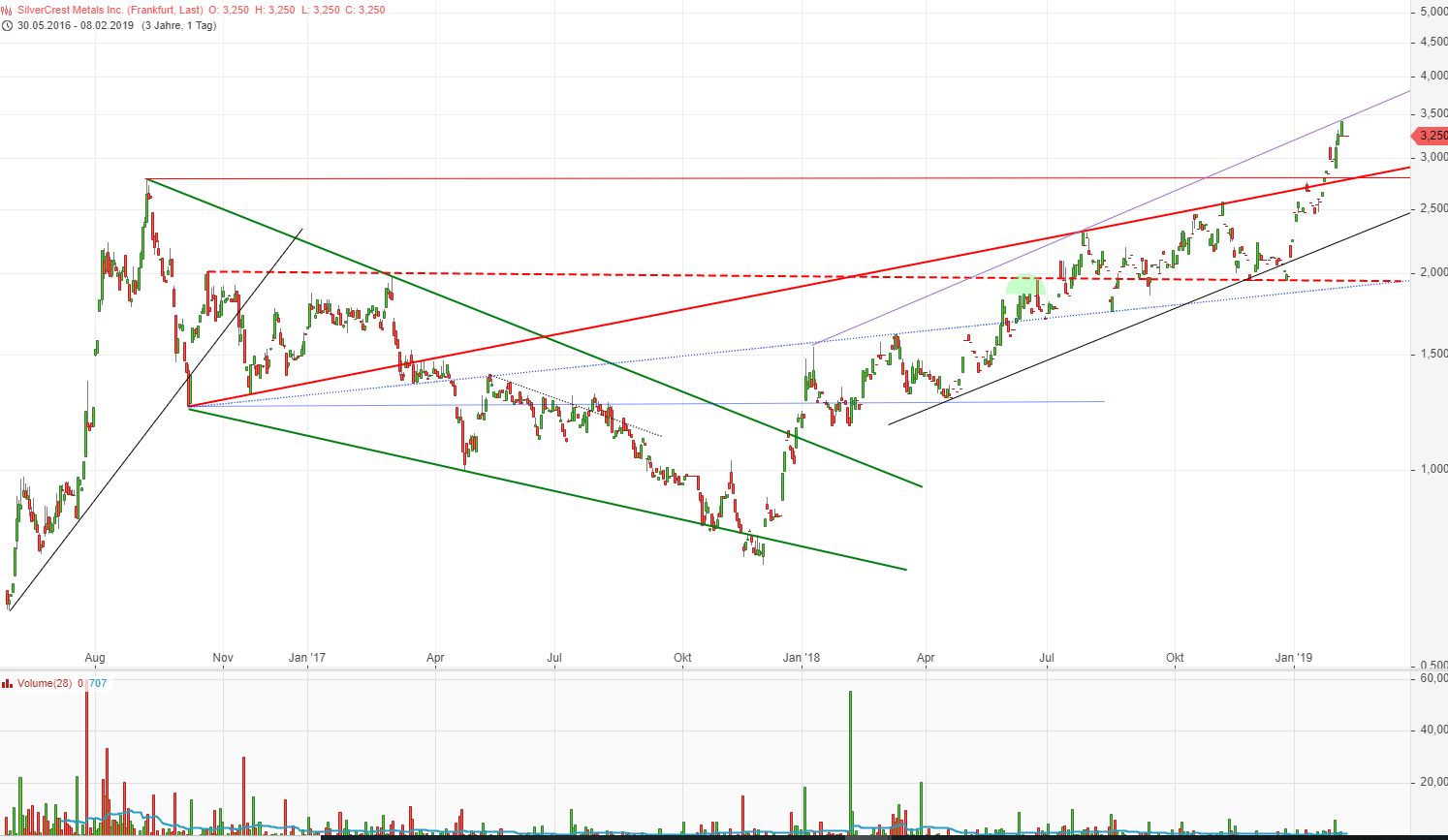The width and height of the screenshot is (1448, 840).
Task: Click the 40,00 volume axis label
Action: (1434, 731)
